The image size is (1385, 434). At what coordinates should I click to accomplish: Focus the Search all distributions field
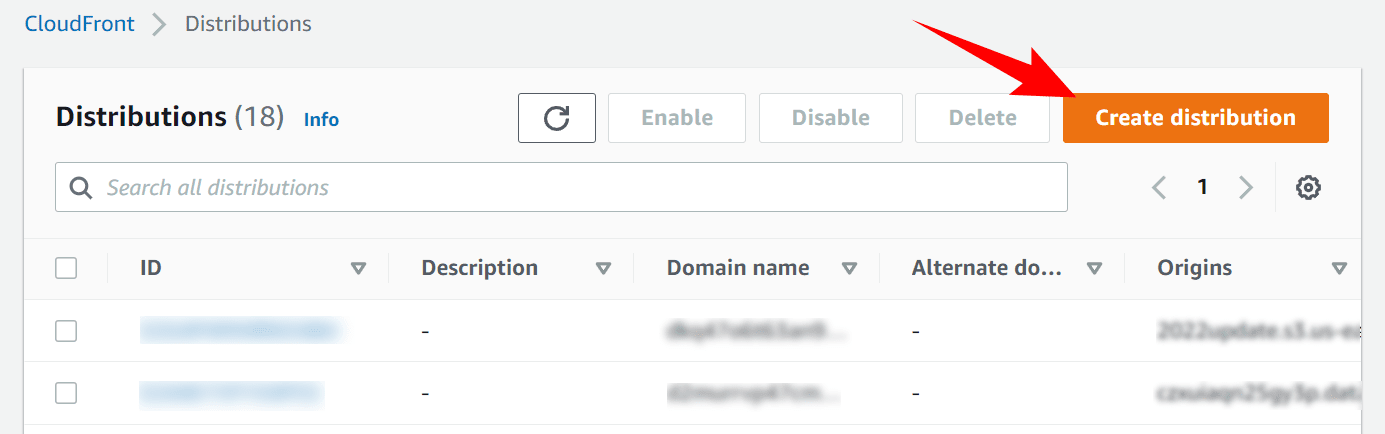(561, 187)
